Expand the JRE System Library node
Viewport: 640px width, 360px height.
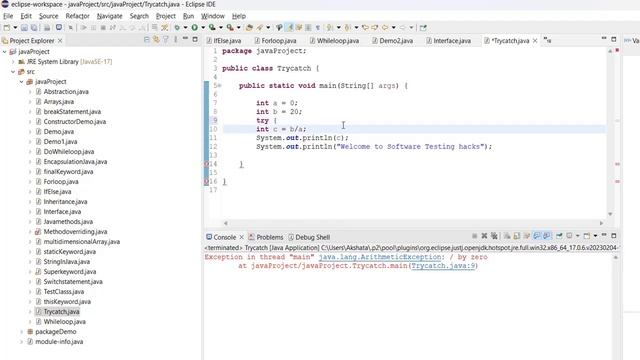pyautogui.click(x=13, y=62)
